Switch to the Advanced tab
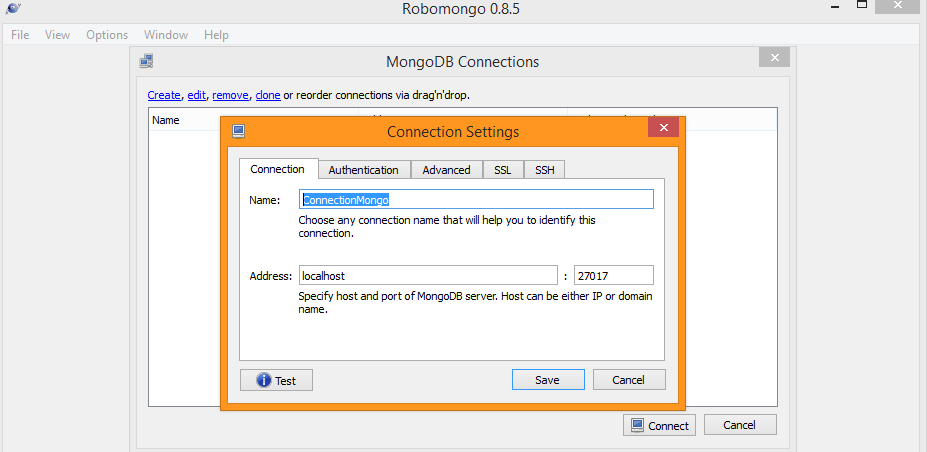This screenshot has width=927, height=452. point(446,170)
